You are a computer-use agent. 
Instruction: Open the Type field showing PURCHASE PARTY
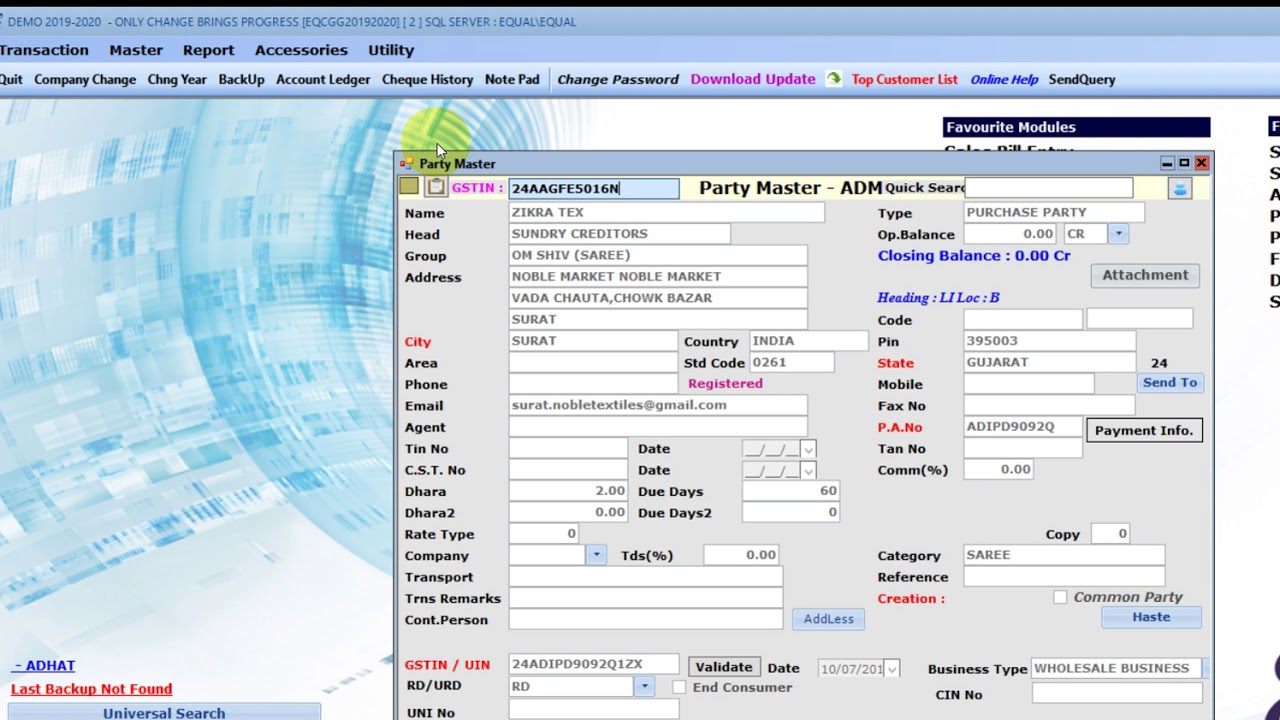pyautogui.click(x=1054, y=212)
